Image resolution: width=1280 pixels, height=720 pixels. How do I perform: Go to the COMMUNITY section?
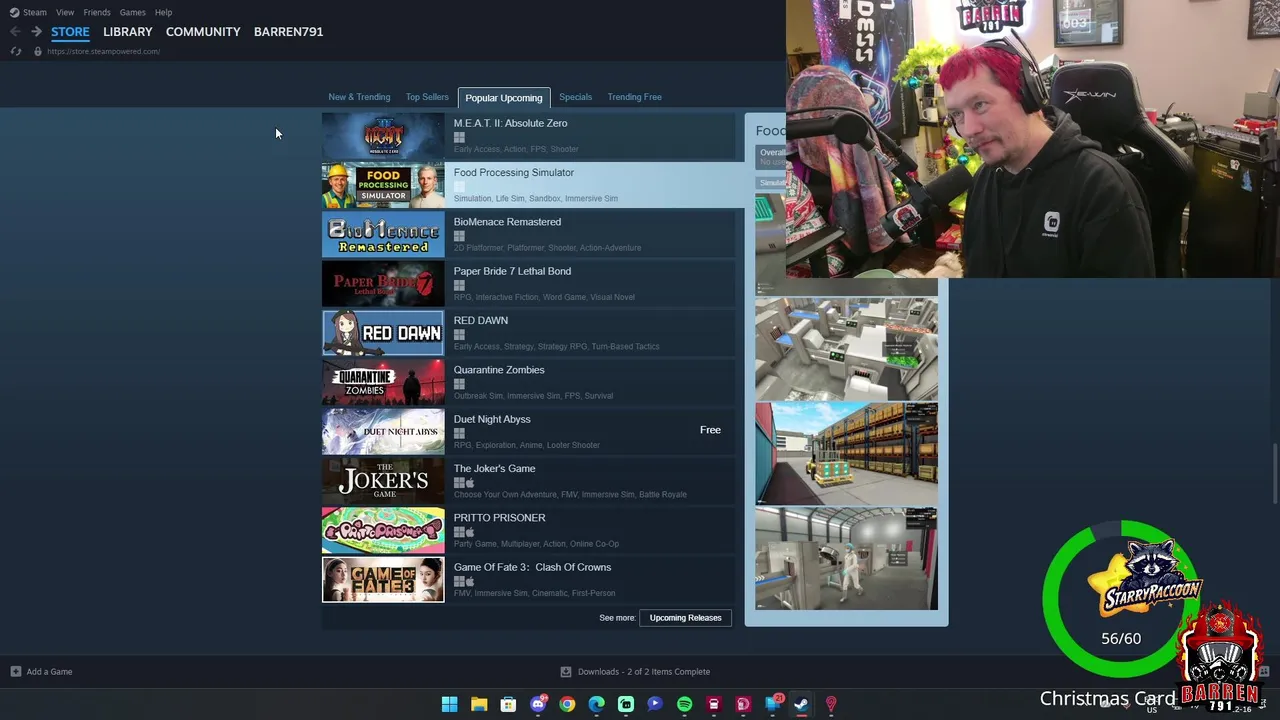(x=203, y=32)
